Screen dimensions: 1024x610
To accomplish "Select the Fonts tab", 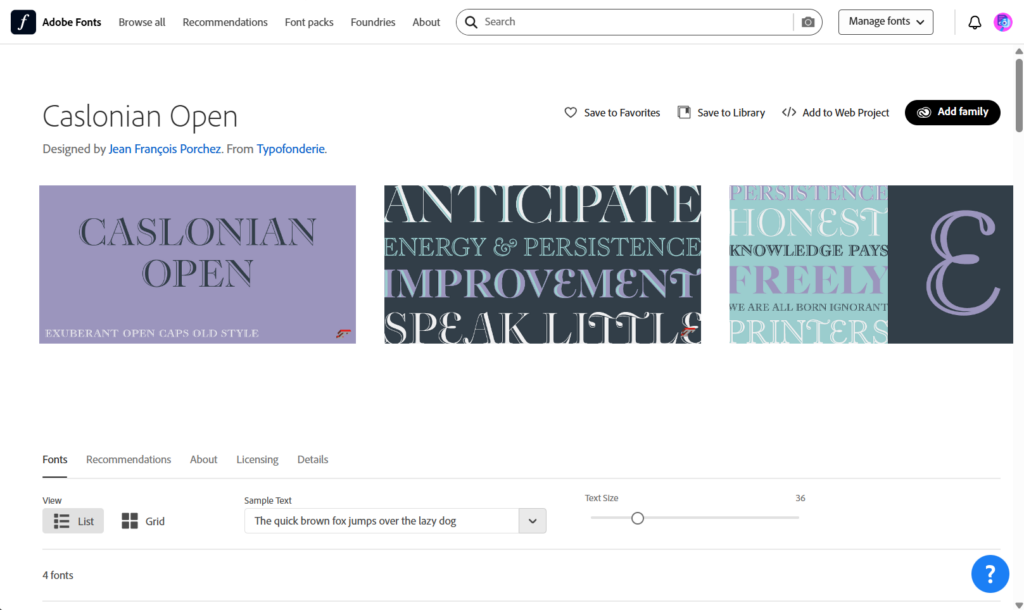I will (x=55, y=460).
